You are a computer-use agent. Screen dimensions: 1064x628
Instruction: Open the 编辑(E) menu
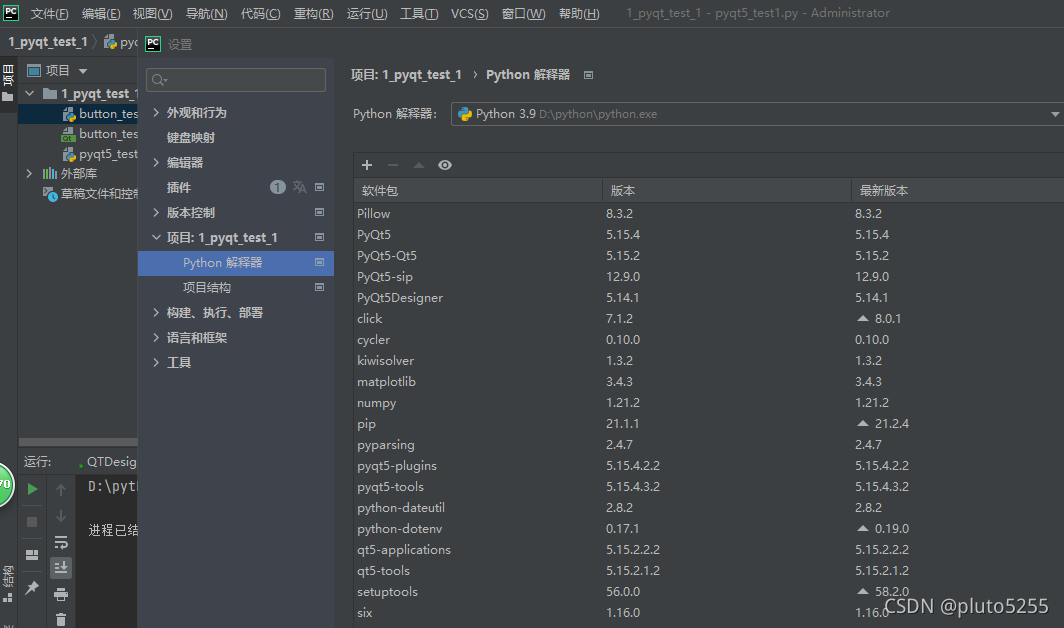pyautogui.click(x=101, y=14)
